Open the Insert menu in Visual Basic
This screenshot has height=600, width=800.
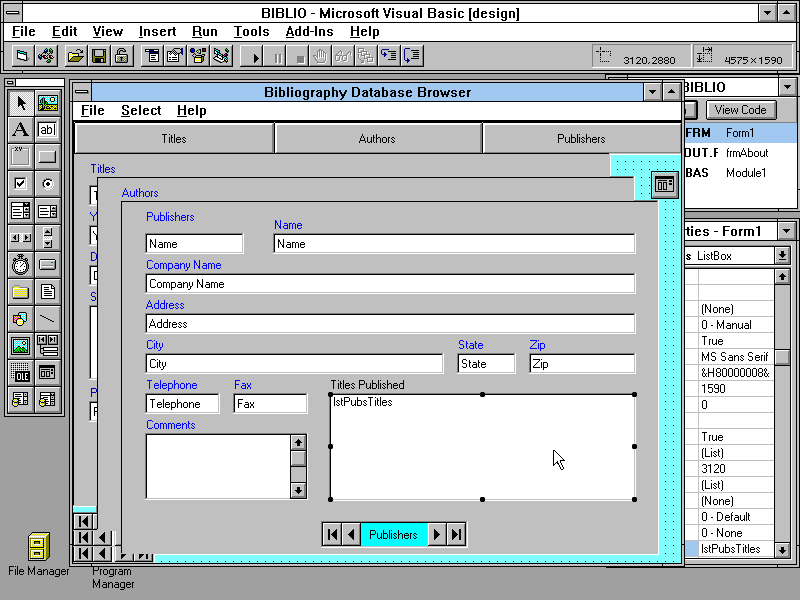tap(157, 32)
